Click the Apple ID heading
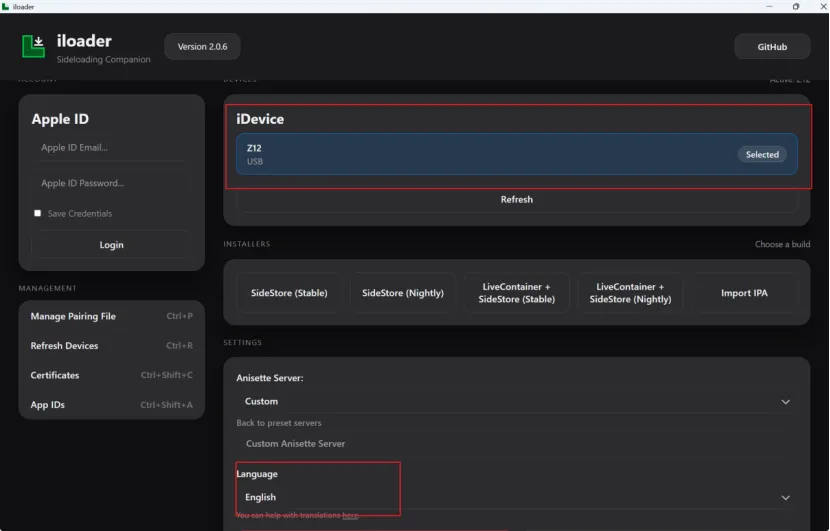Screen dimensions: 830x531 [60, 119]
